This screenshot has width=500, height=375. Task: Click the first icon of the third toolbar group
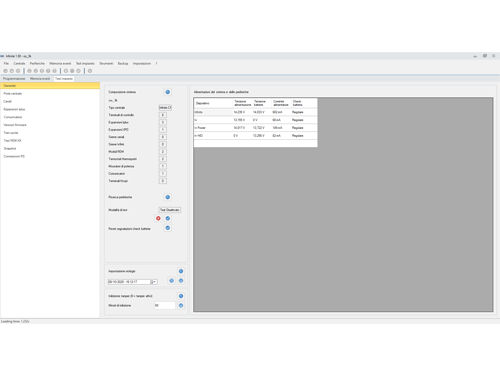tap(66, 71)
